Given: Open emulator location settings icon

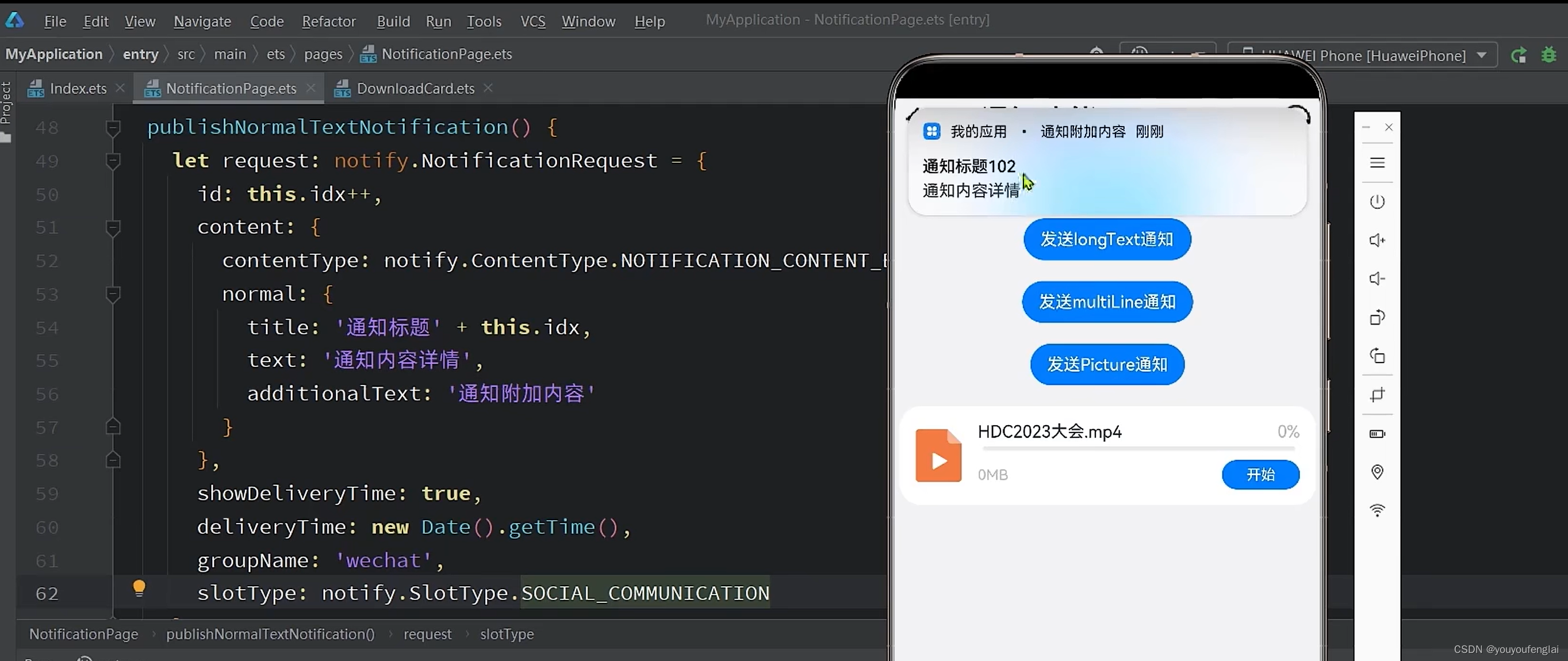Looking at the screenshot, I should pos(1377,472).
